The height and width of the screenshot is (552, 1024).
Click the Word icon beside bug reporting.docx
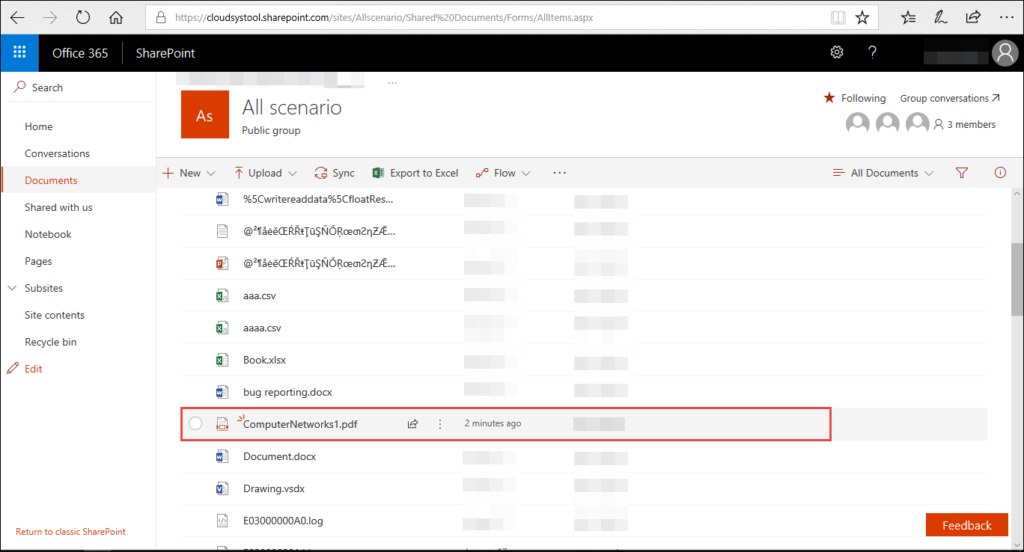[222, 392]
